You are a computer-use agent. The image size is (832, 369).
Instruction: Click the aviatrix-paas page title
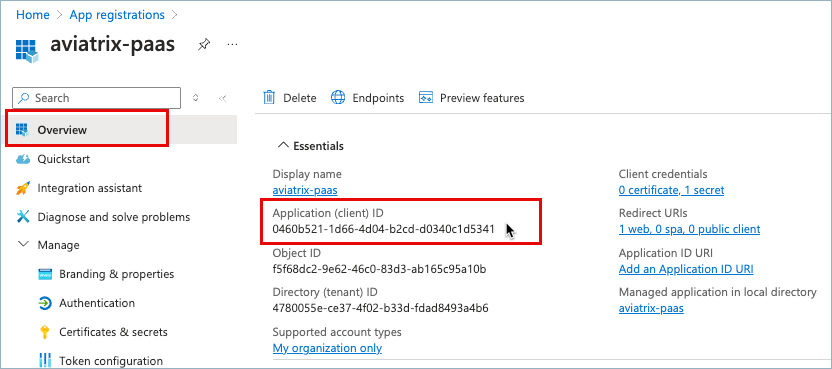112,45
